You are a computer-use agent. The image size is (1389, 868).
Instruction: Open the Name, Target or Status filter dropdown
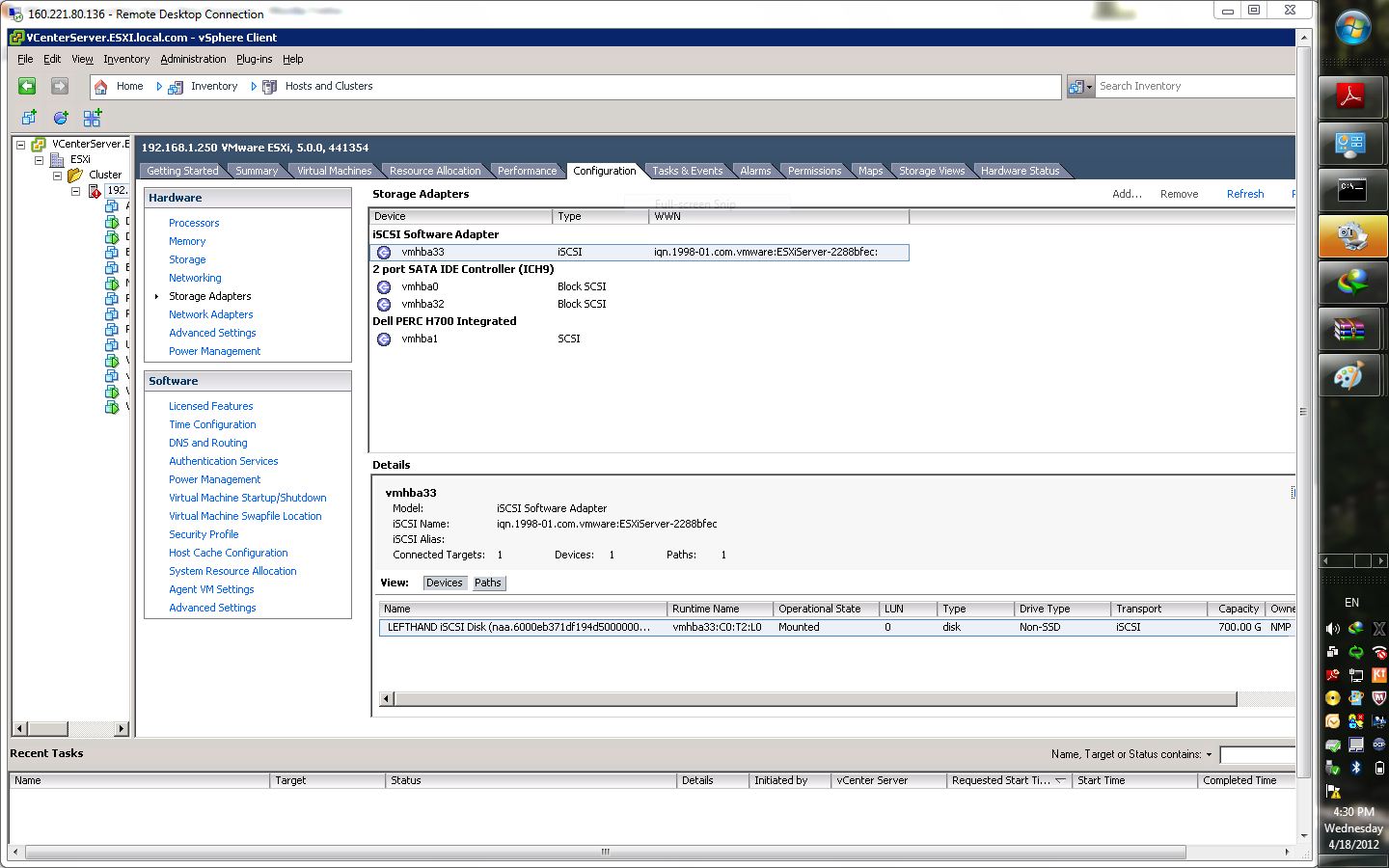(x=1209, y=755)
